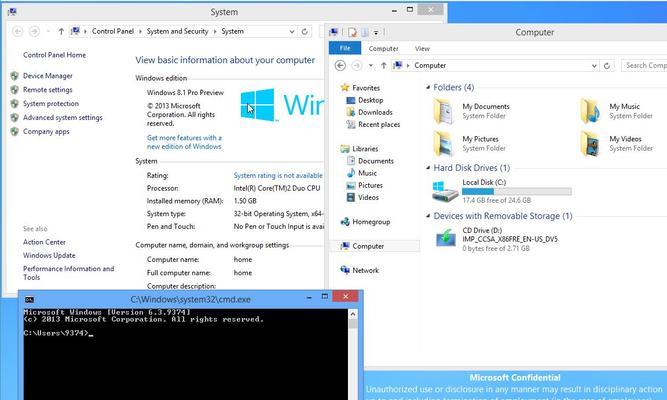The width and height of the screenshot is (667, 400).
Task: Click Local Disk (C:) usage bar
Action: tap(517, 191)
